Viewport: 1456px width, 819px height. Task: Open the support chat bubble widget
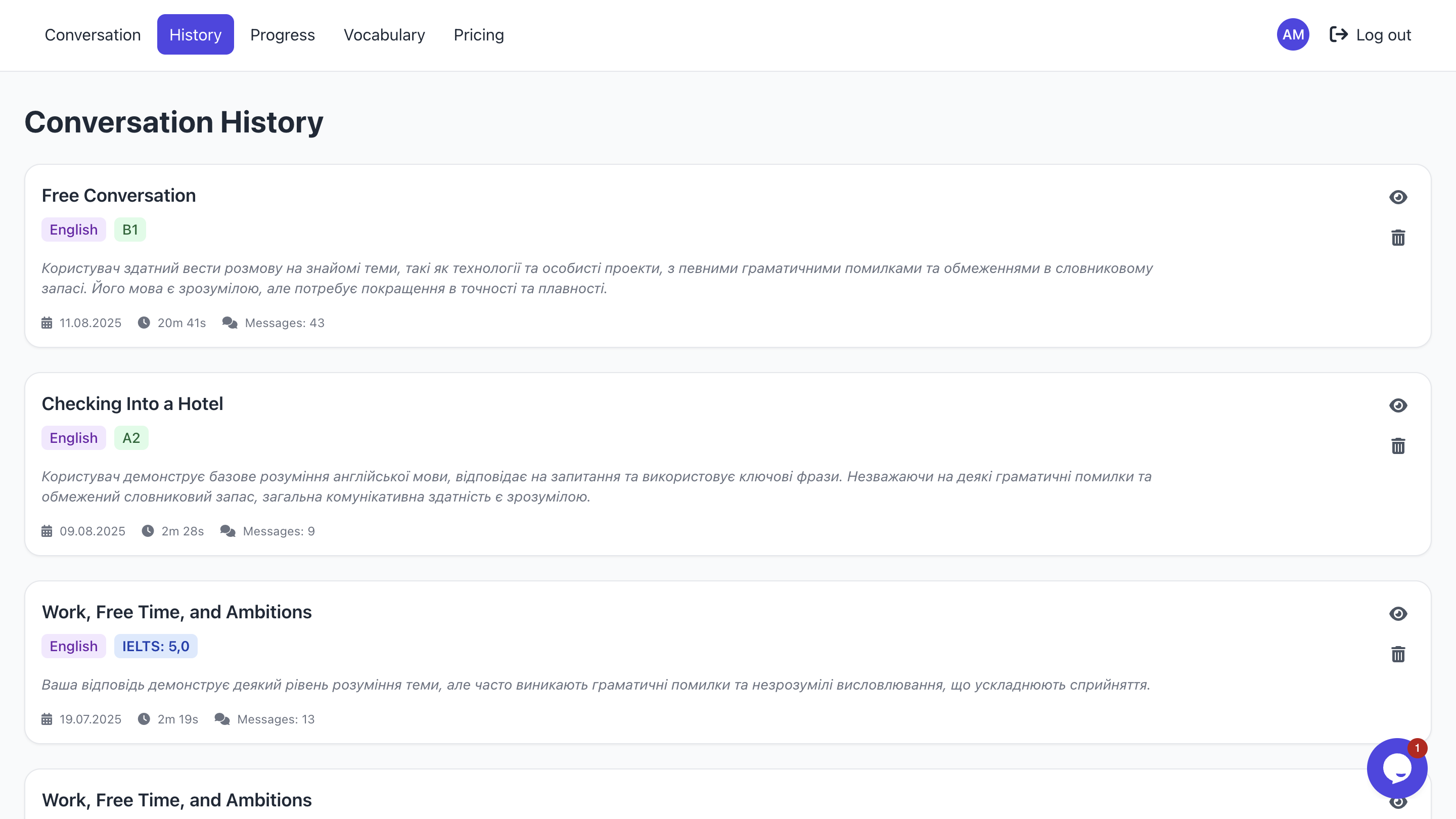pyautogui.click(x=1396, y=768)
